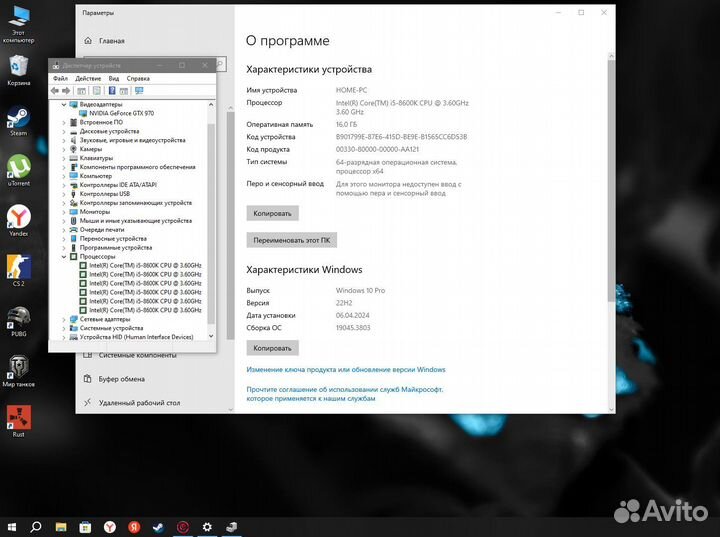The height and width of the screenshot is (537, 720).
Task: Click the Windows 10 Pro edition value
Action: pyautogui.click(x=360, y=290)
